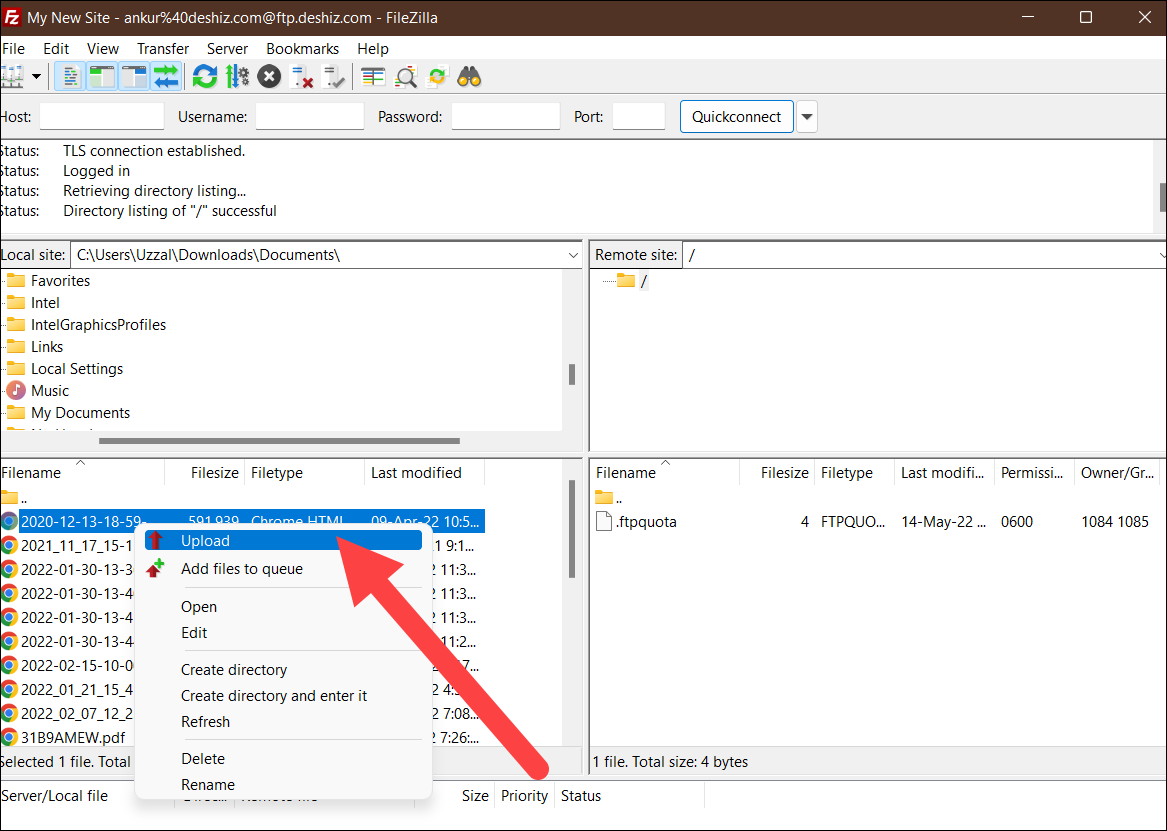Click the colored-rows list toolbar icon

tap(373, 77)
